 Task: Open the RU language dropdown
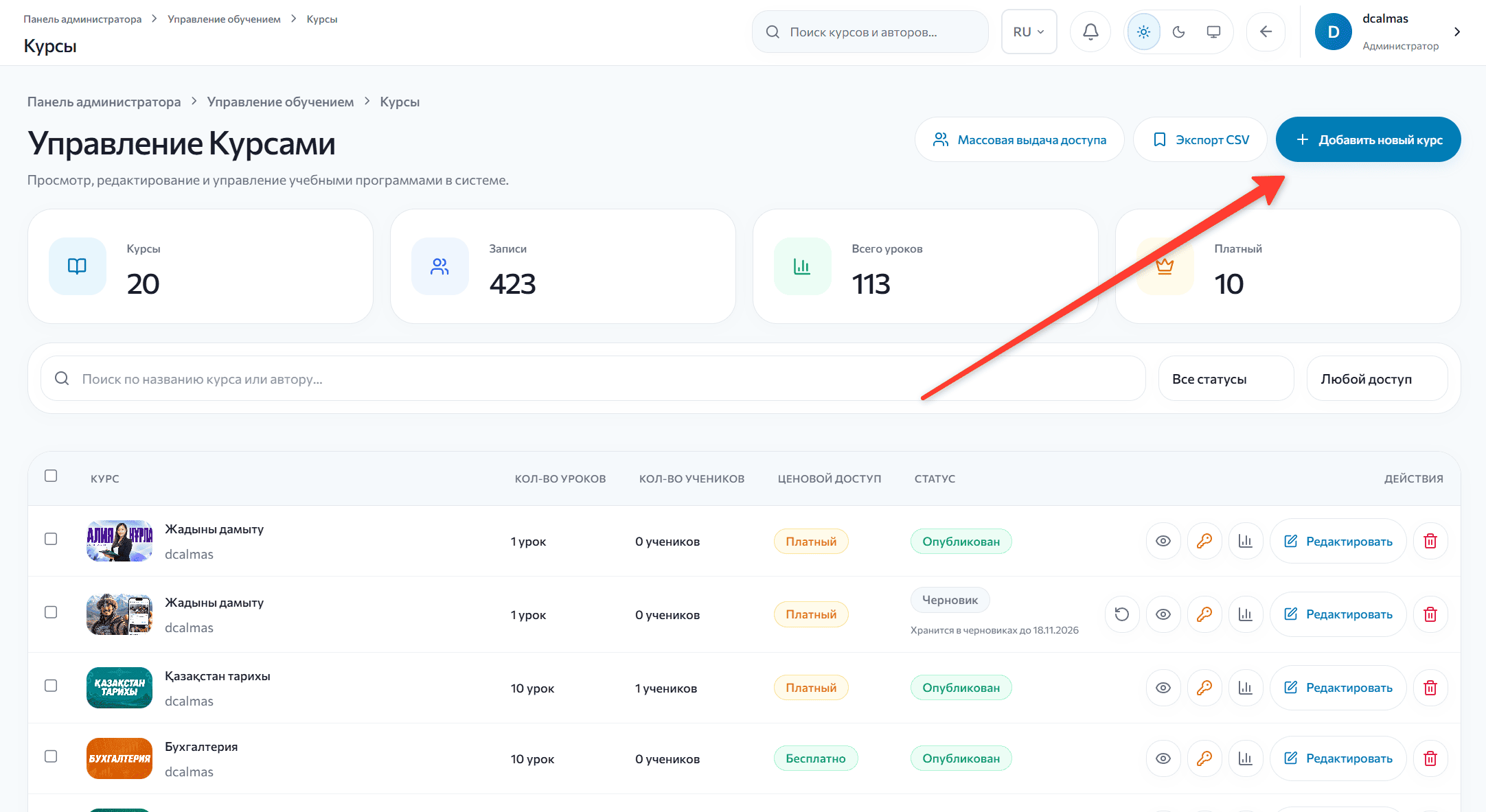1029,32
